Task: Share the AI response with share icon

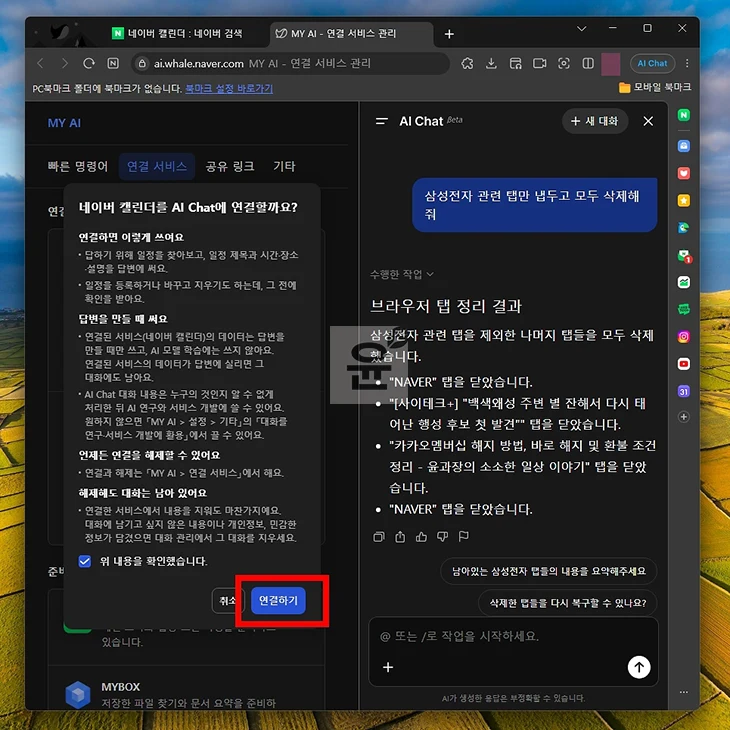Action: tap(400, 537)
